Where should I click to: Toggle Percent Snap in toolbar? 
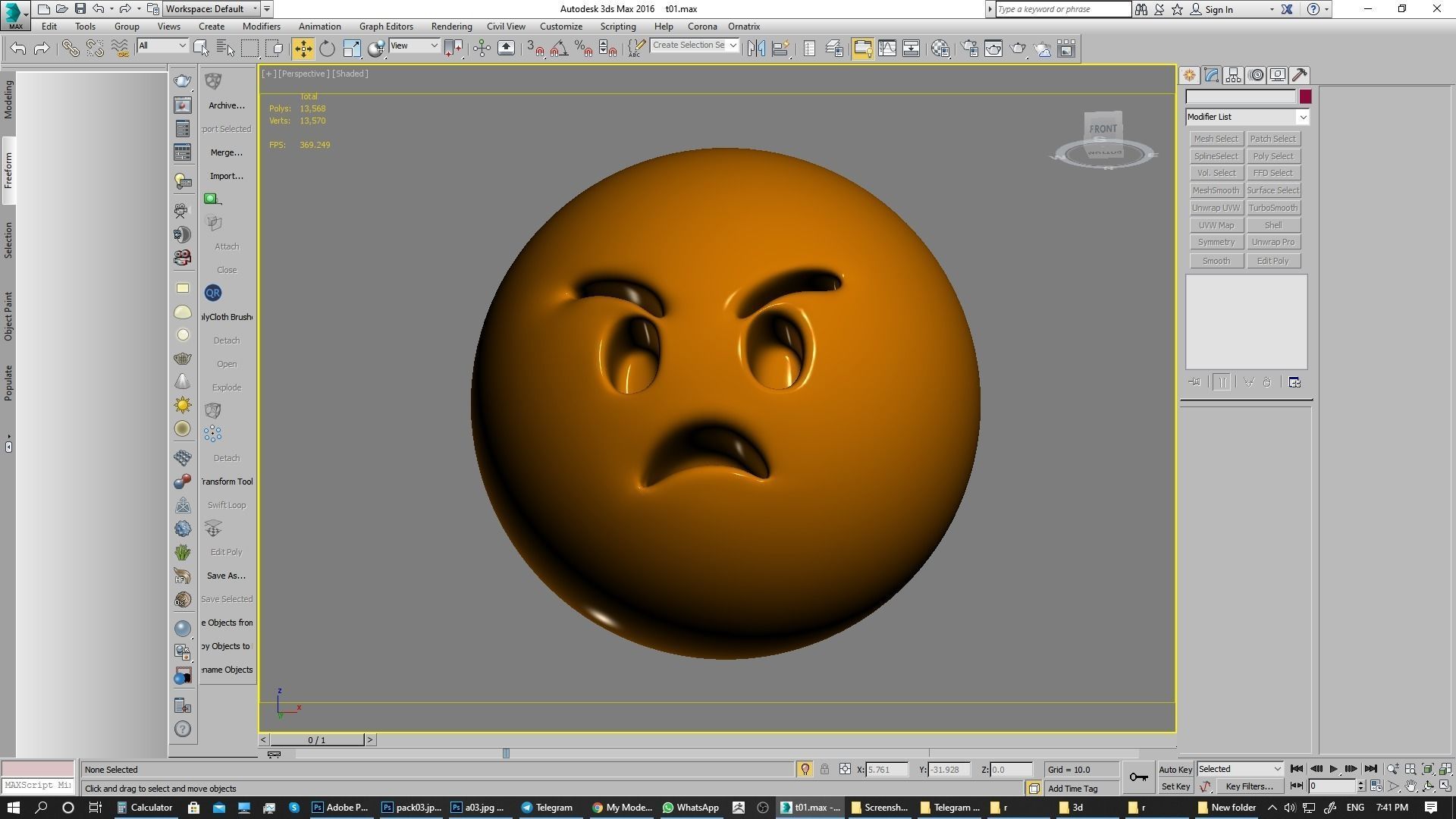pyautogui.click(x=583, y=49)
